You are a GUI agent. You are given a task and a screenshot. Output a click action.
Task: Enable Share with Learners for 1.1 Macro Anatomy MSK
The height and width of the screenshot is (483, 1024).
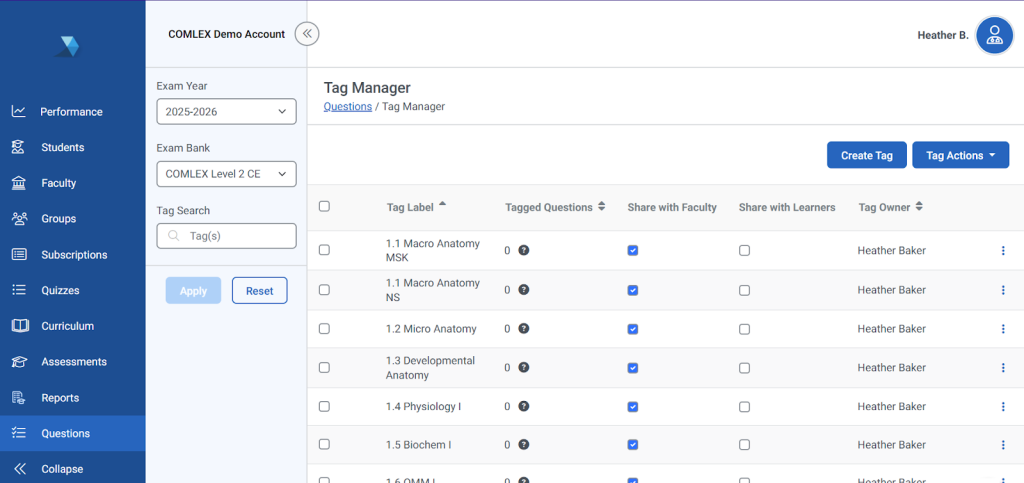744,251
